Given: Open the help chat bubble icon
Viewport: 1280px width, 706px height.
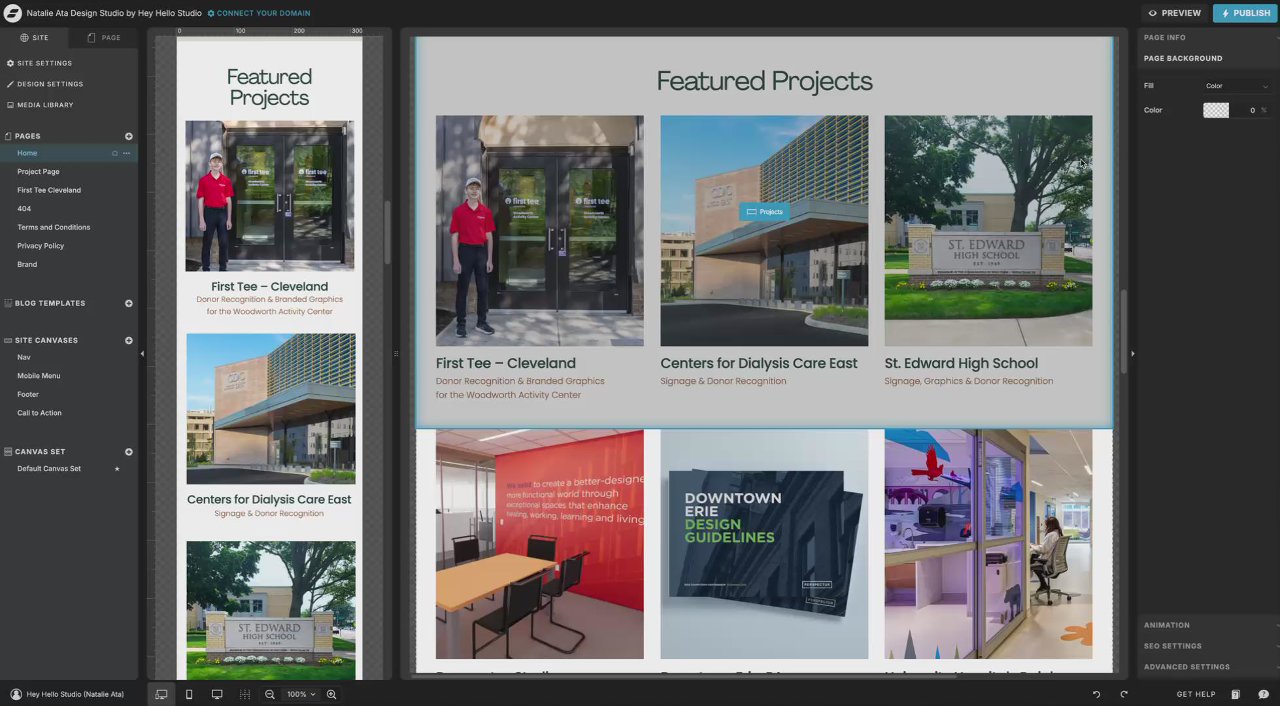Looking at the screenshot, I should tap(1264, 694).
